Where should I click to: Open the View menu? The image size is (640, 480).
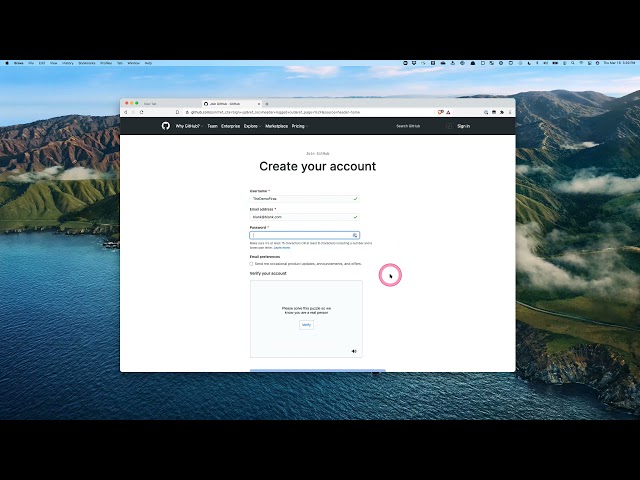pyautogui.click(x=53, y=63)
